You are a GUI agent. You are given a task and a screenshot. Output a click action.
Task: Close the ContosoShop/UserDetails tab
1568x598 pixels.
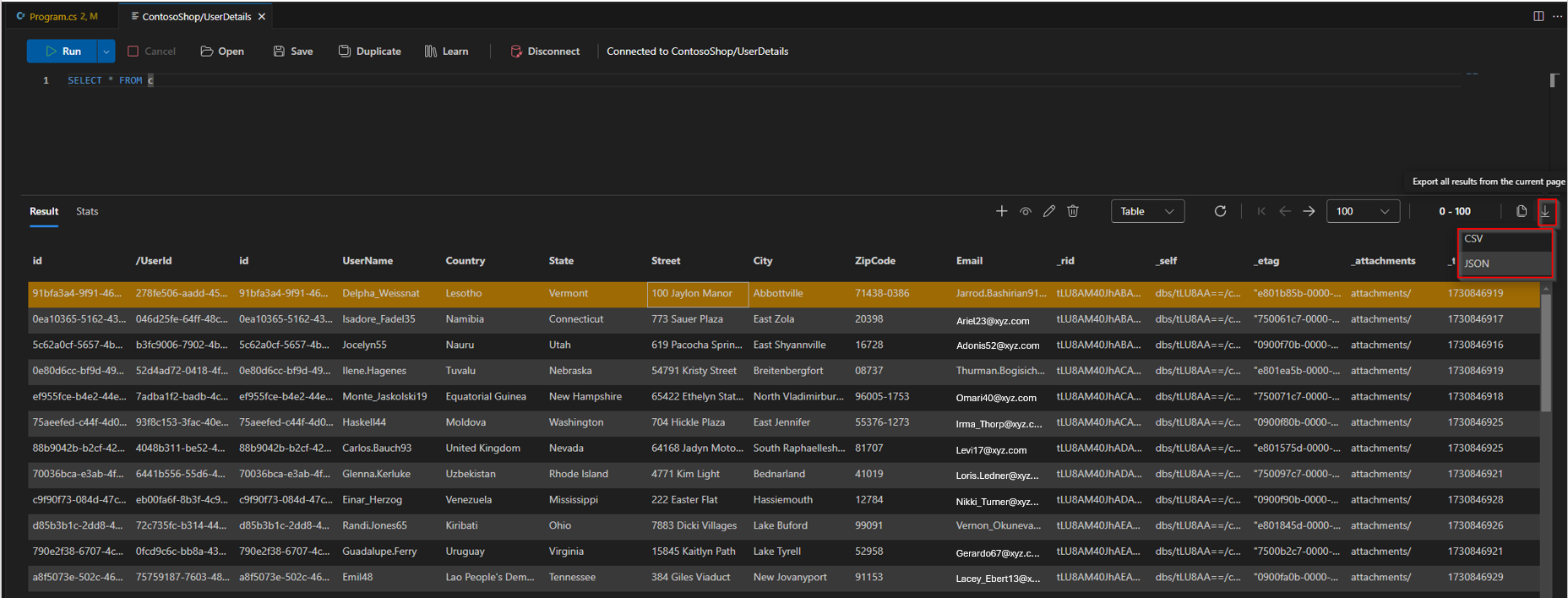[x=262, y=16]
